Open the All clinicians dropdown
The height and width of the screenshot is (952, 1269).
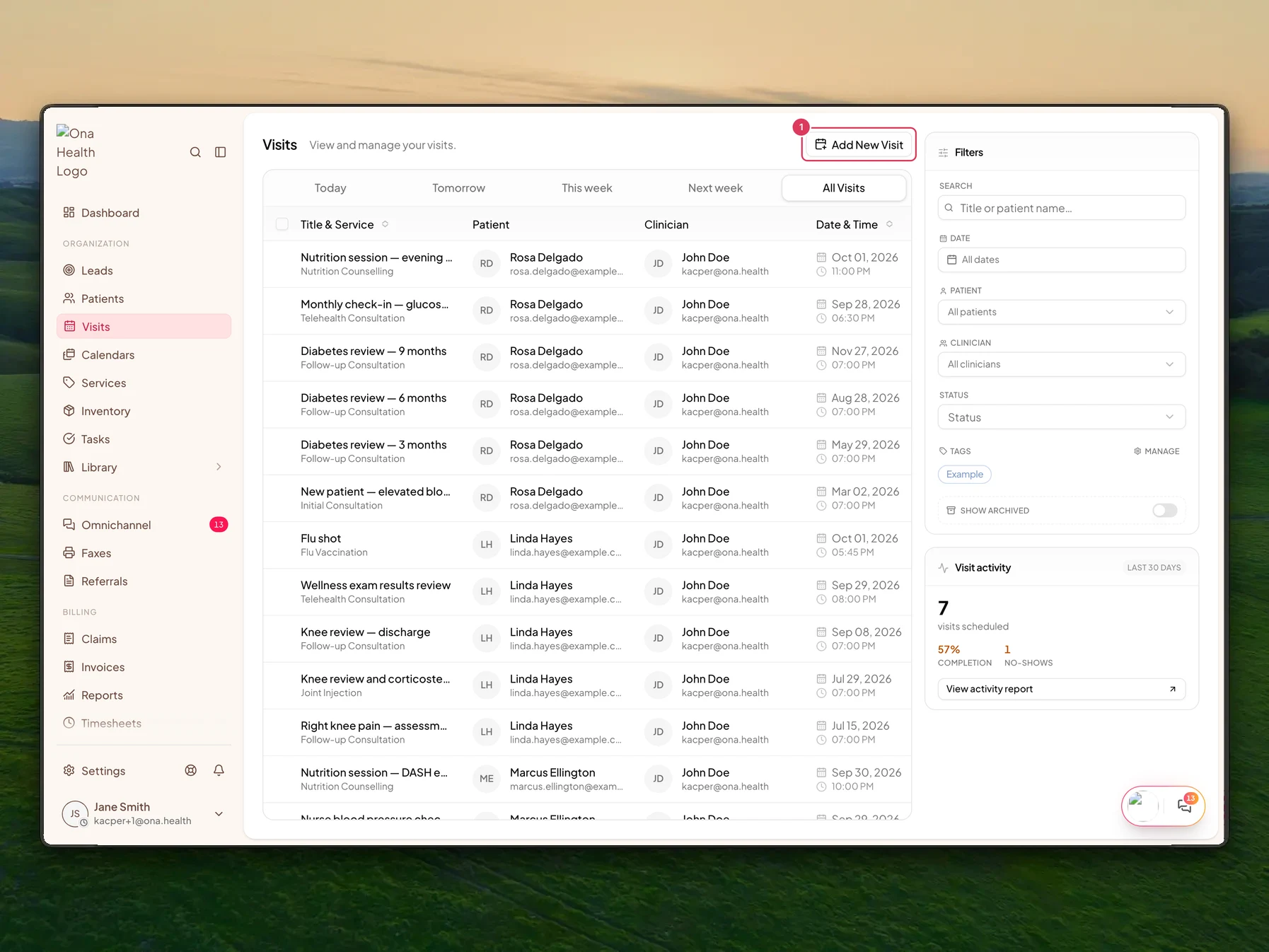[x=1062, y=364]
